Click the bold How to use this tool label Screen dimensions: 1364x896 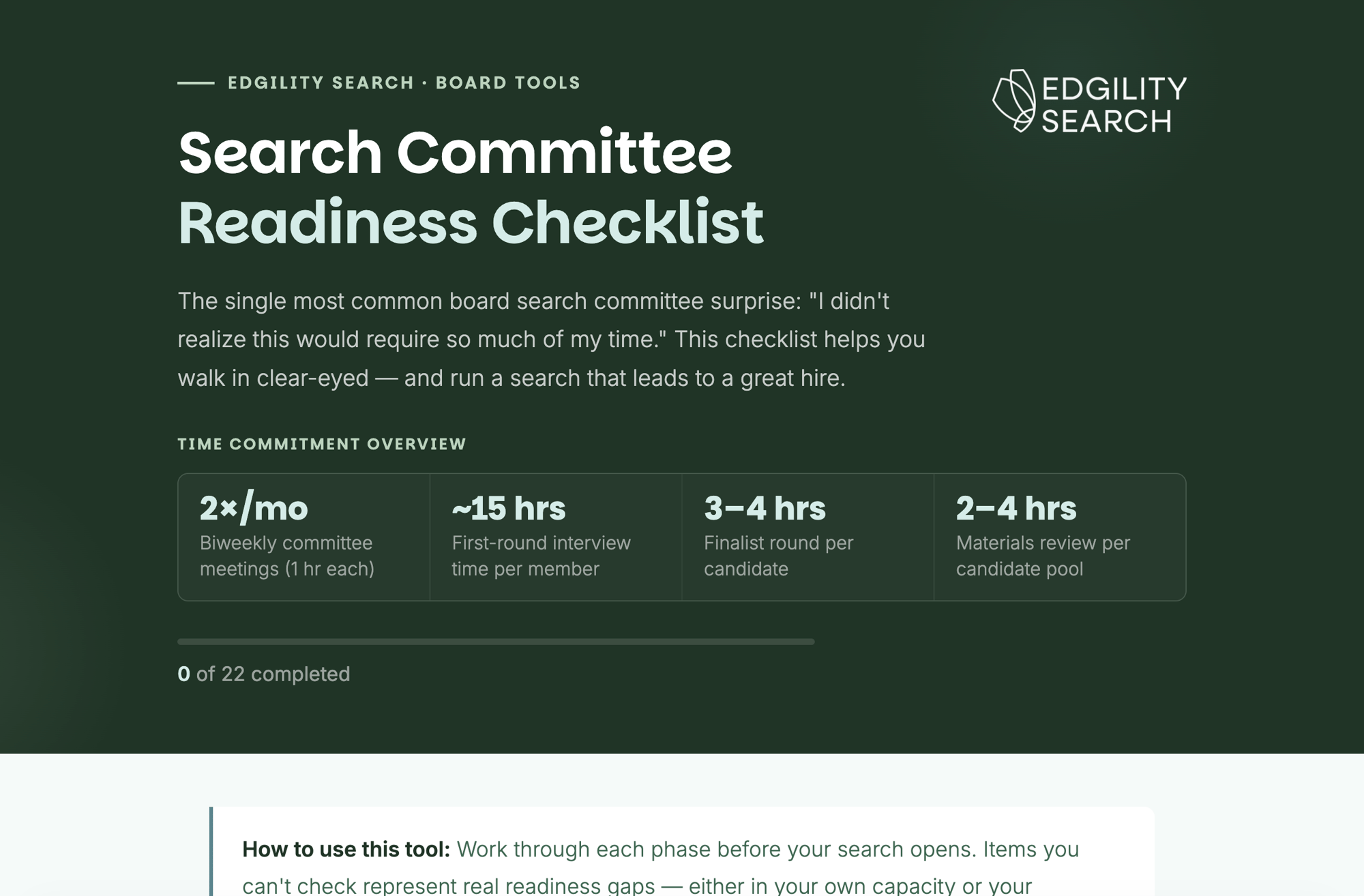(346, 849)
